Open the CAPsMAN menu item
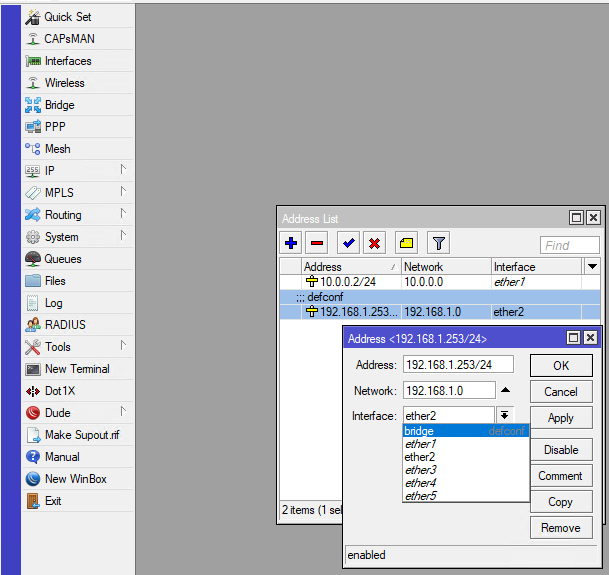 pyautogui.click(x=78, y=39)
